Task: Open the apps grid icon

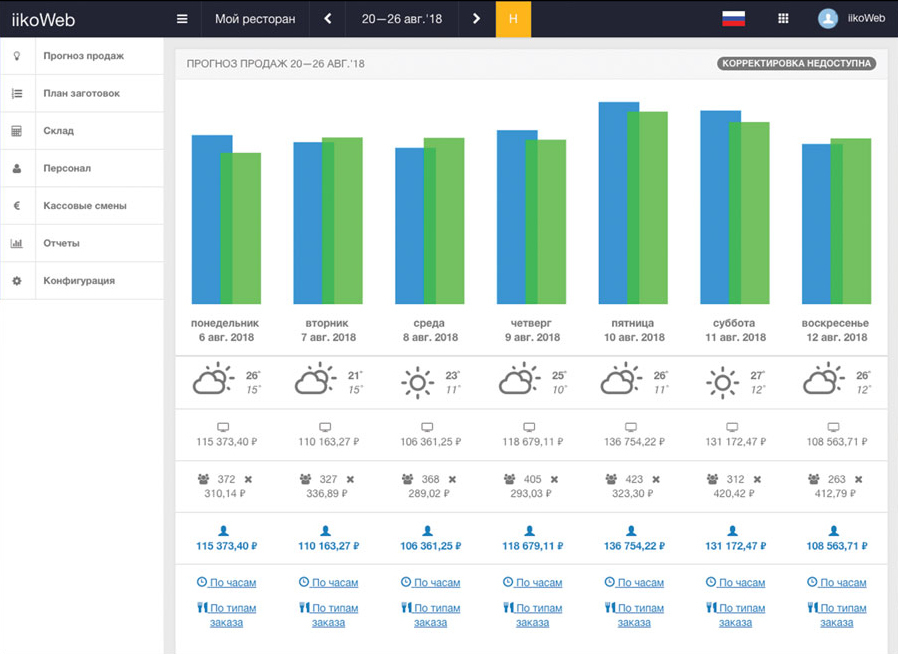Action: [x=783, y=19]
